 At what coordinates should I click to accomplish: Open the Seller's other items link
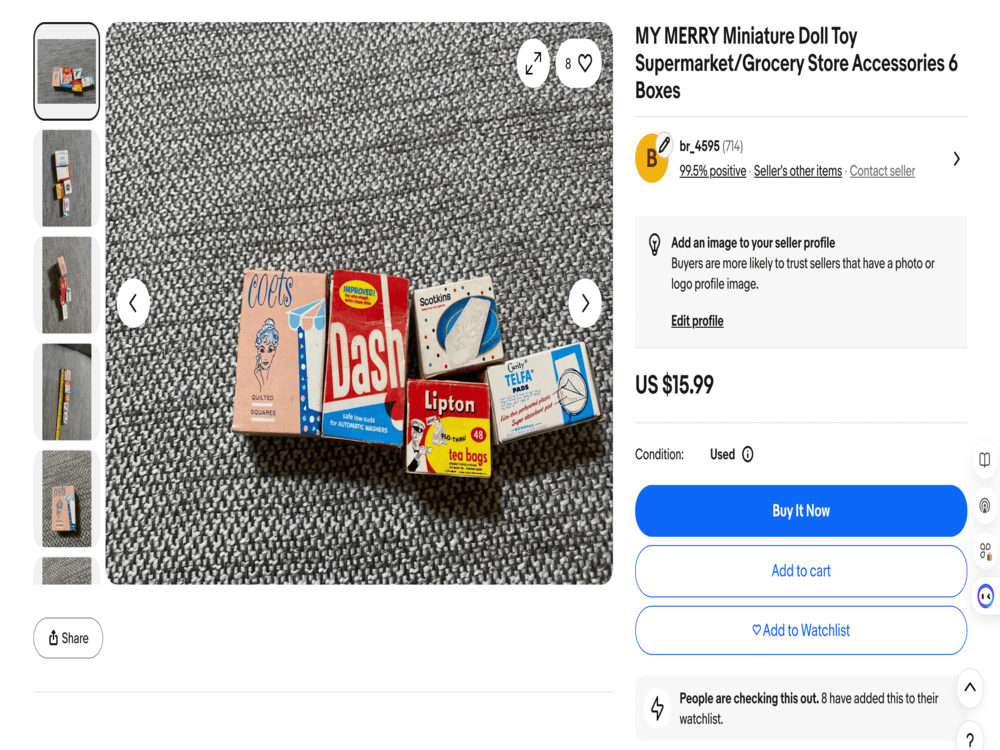798,171
